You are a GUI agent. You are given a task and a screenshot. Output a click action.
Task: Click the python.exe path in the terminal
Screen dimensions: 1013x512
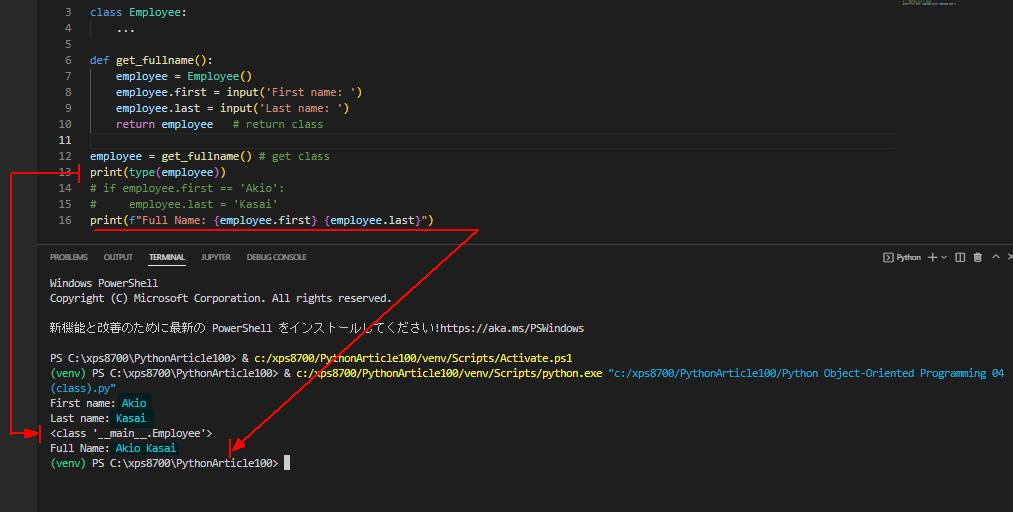pos(449,373)
